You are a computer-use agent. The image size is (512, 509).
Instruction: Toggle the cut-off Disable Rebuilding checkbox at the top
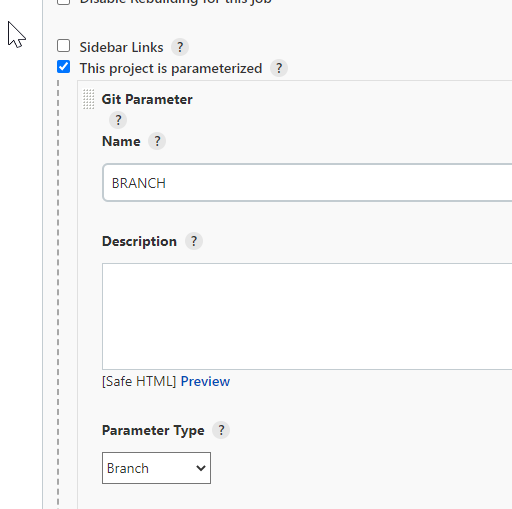click(x=63, y=2)
